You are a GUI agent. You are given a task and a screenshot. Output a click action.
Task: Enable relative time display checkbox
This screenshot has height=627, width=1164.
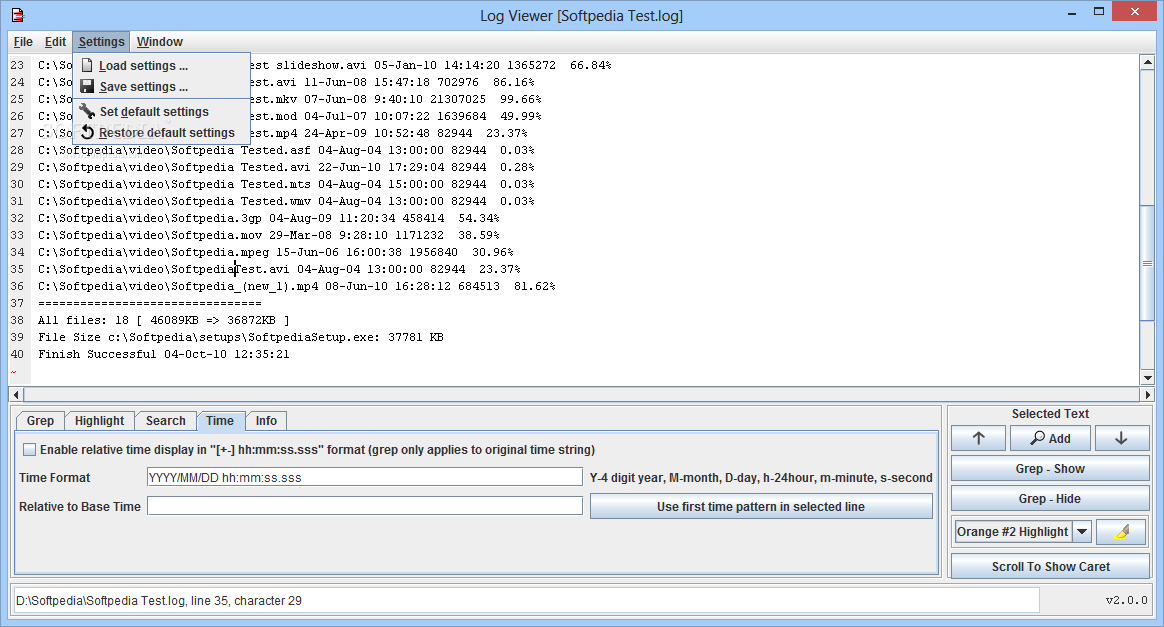[30, 450]
